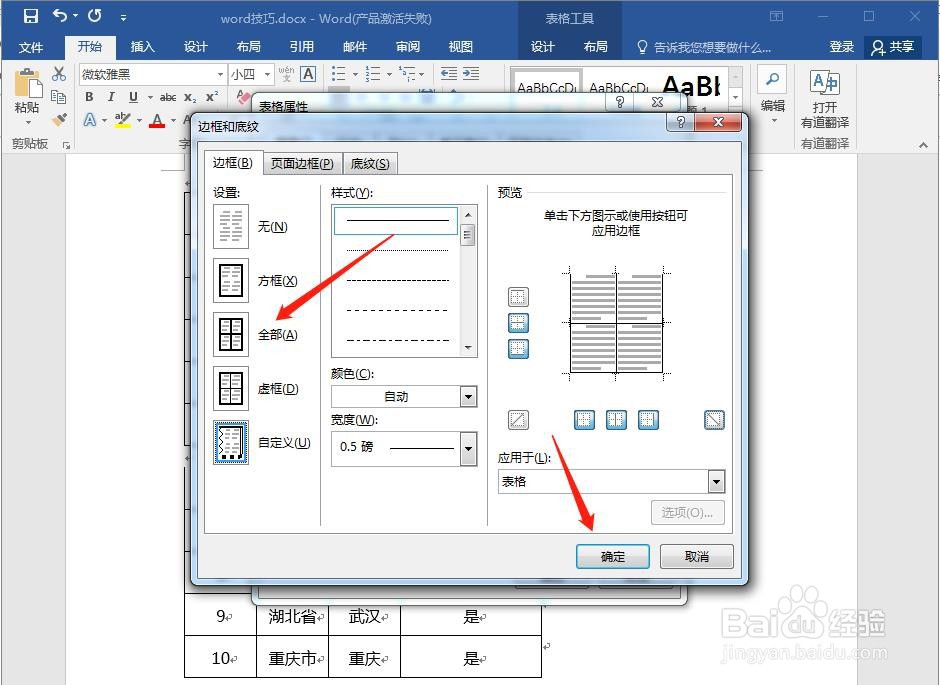Image resolution: width=940 pixels, height=685 pixels.
Task: Click the 取消 button
Action: 696,556
